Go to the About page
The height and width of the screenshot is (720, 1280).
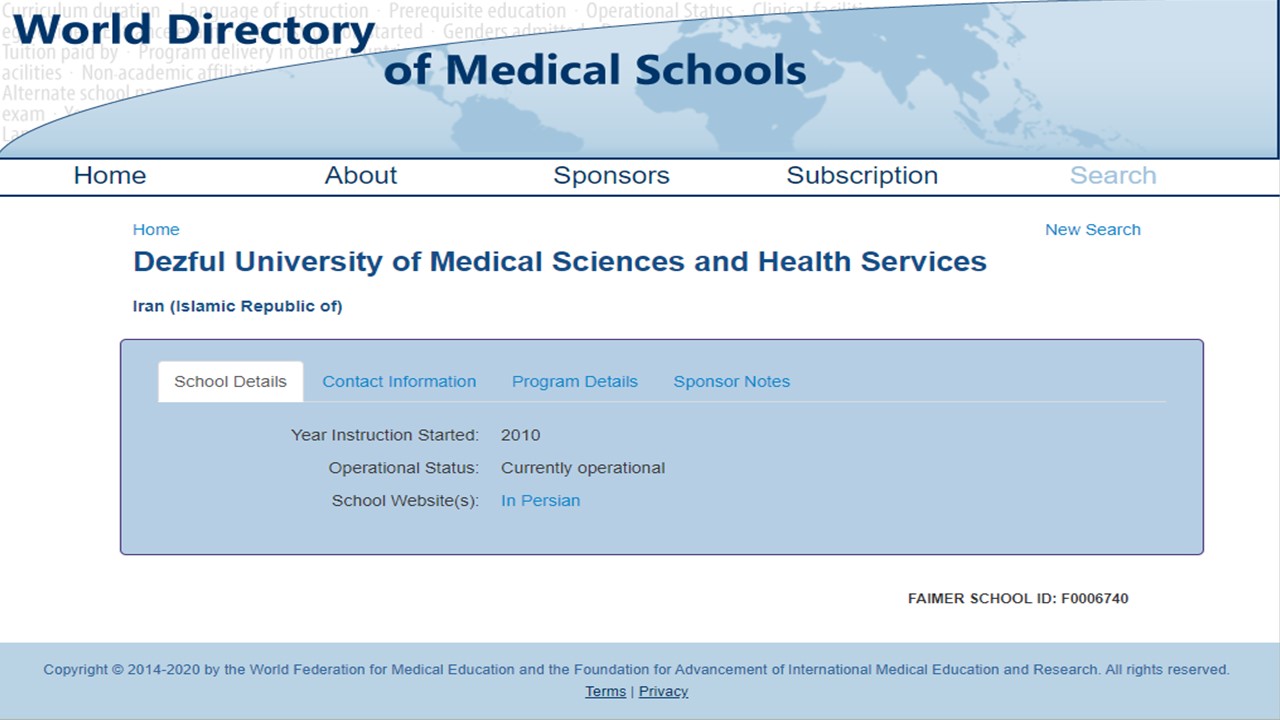click(x=361, y=176)
